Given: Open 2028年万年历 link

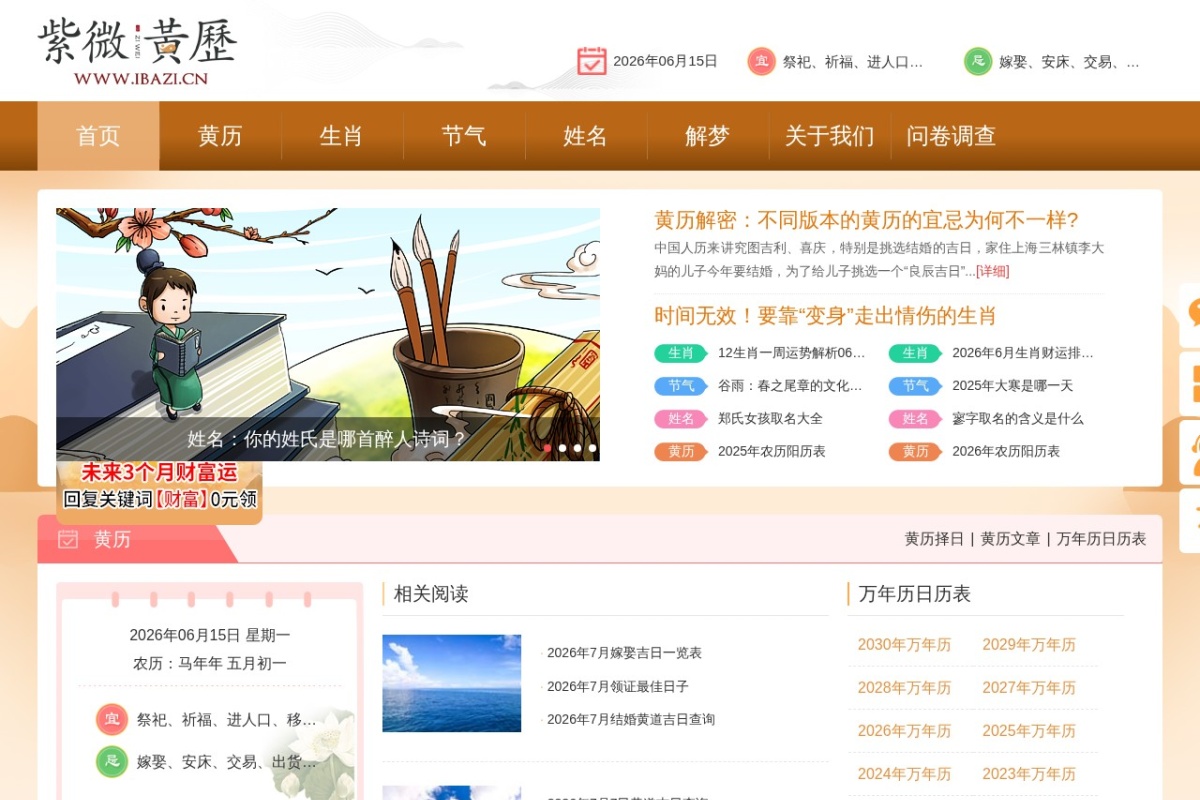Looking at the screenshot, I should [x=904, y=688].
